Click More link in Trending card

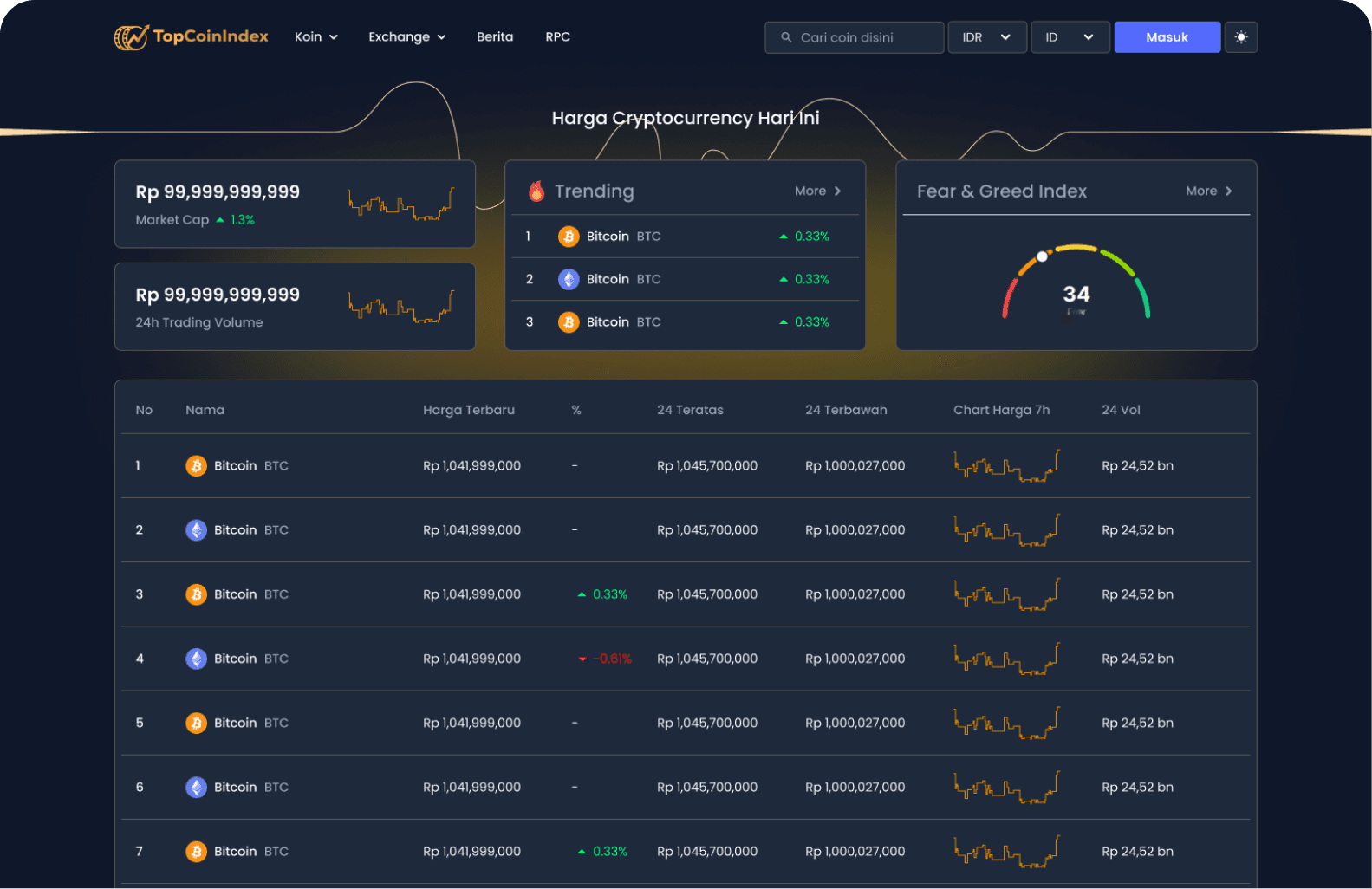[817, 191]
